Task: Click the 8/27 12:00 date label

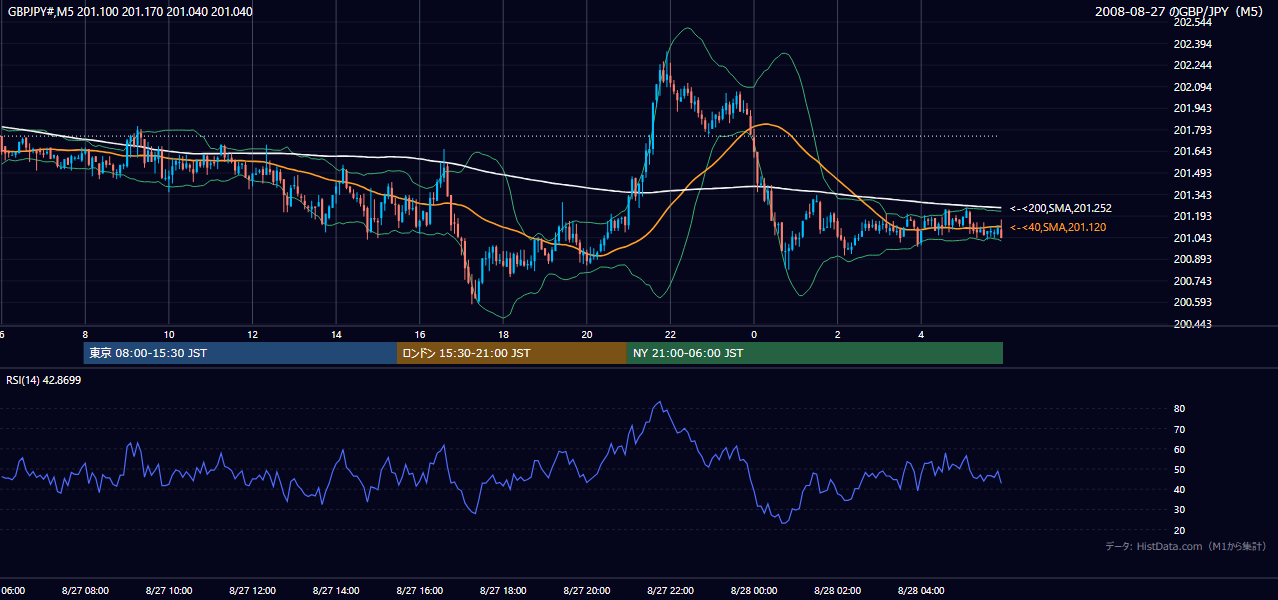Action: pos(253,590)
